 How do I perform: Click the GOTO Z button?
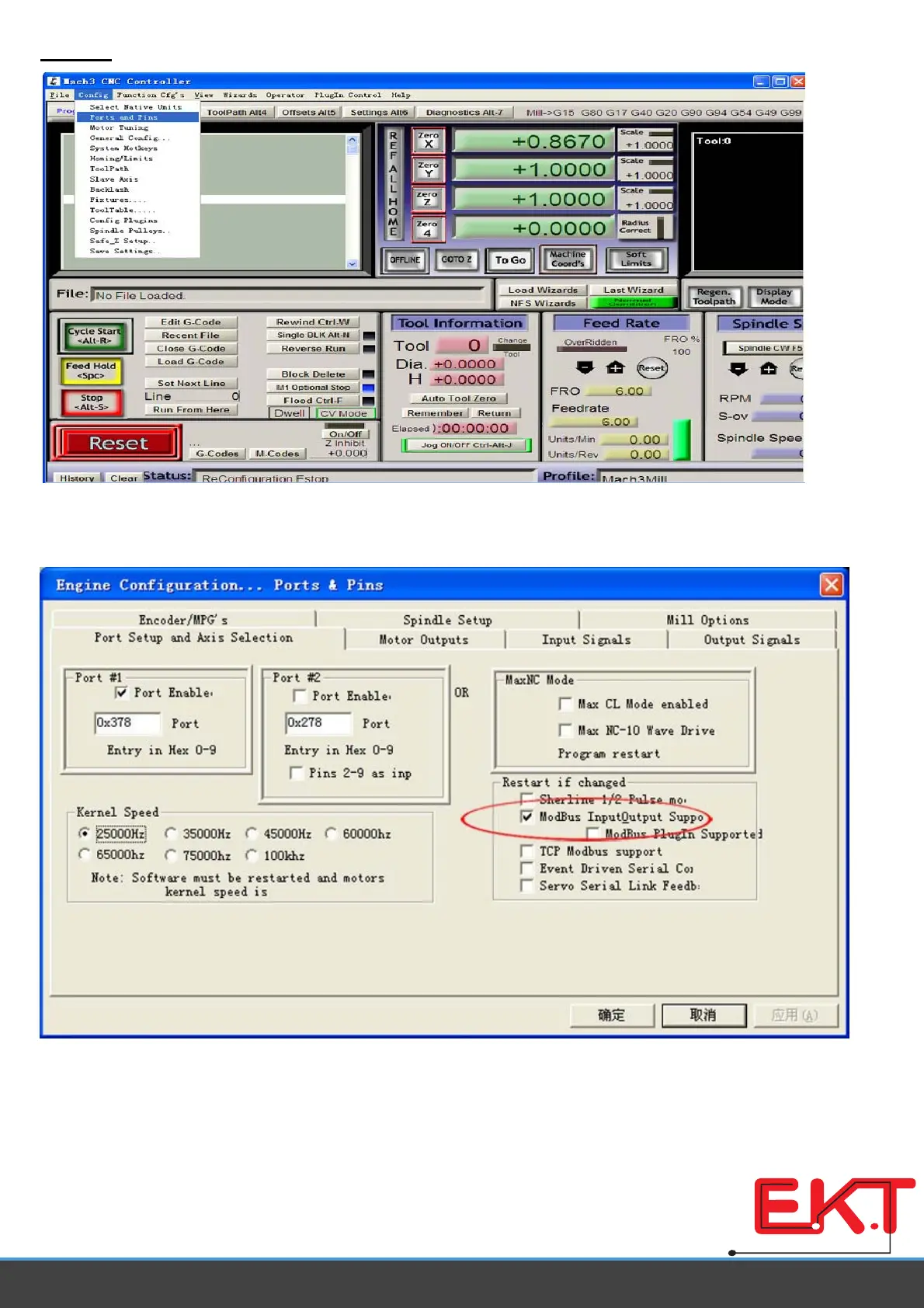[457, 260]
